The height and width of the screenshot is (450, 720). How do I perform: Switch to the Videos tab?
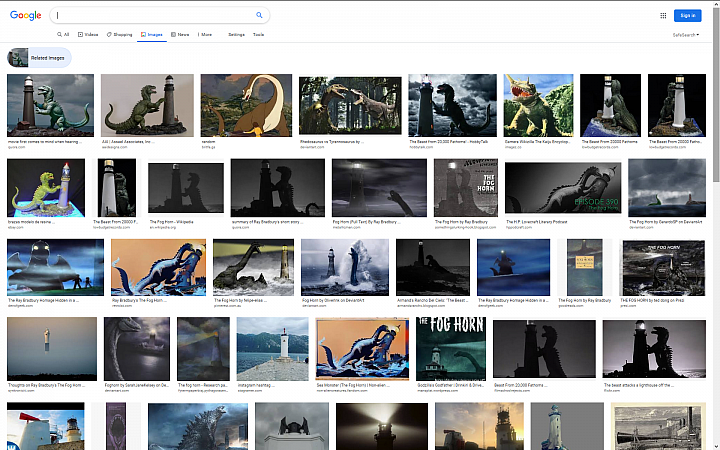pyautogui.click(x=88, y=34)
